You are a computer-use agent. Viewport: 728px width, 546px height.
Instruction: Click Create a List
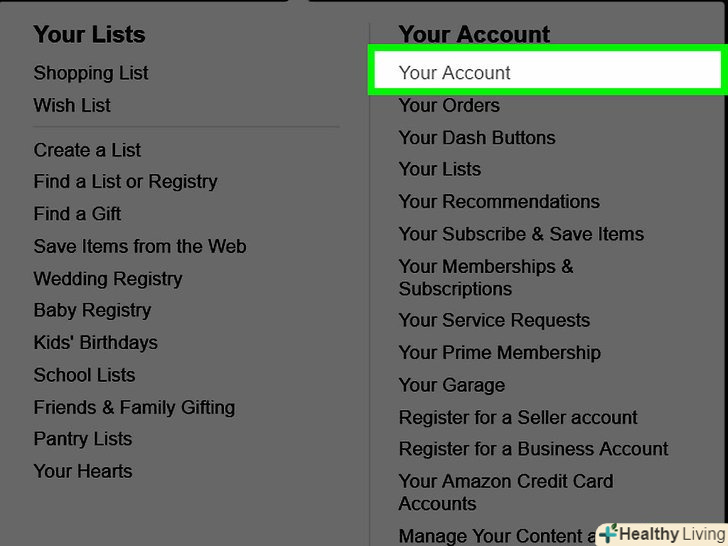pos(87,150)
